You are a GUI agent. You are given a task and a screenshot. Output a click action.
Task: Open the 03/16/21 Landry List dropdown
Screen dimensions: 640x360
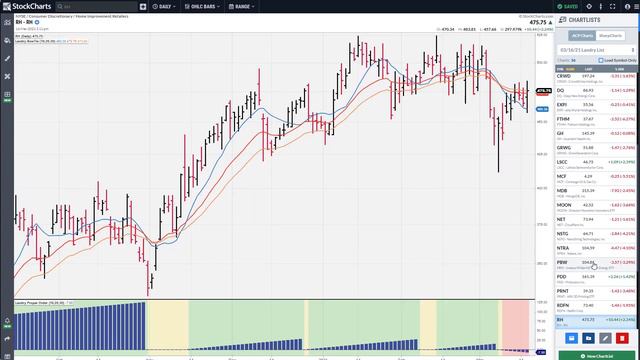597,50
